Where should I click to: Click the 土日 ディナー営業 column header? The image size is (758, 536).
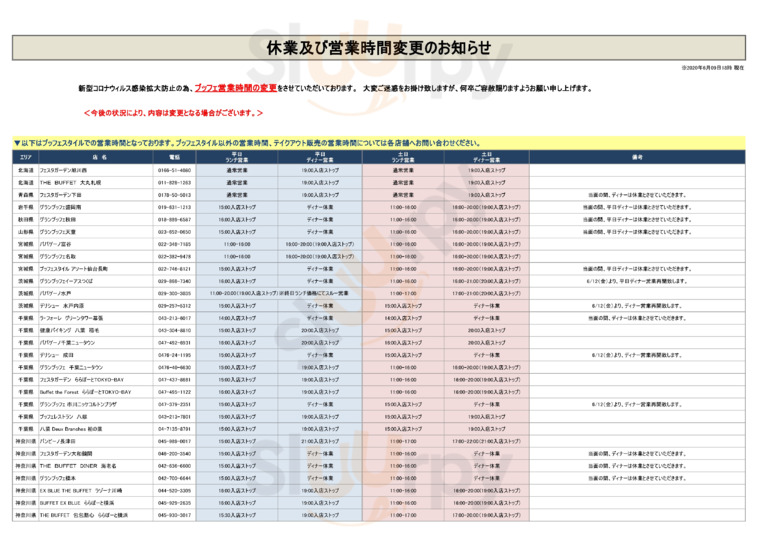pos(487,157)
